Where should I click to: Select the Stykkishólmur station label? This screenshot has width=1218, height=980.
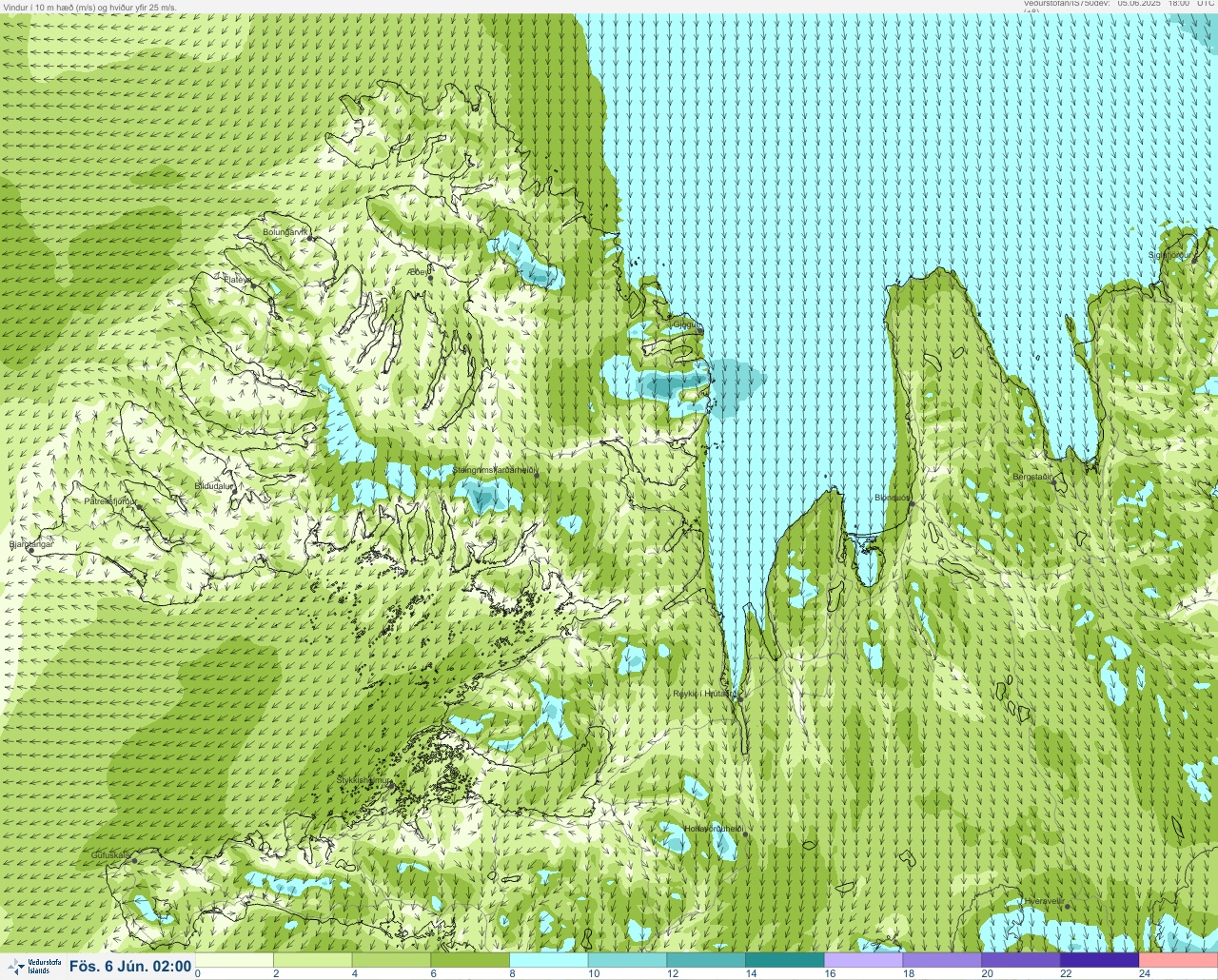pos(363,780)
